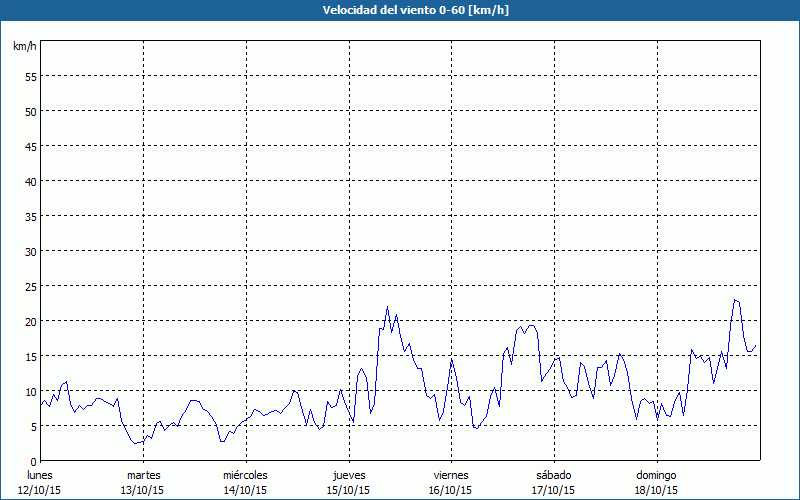The image size is (800, 500).
Task: Click the 12/10/15 date label
Action: tap(41, 490)
